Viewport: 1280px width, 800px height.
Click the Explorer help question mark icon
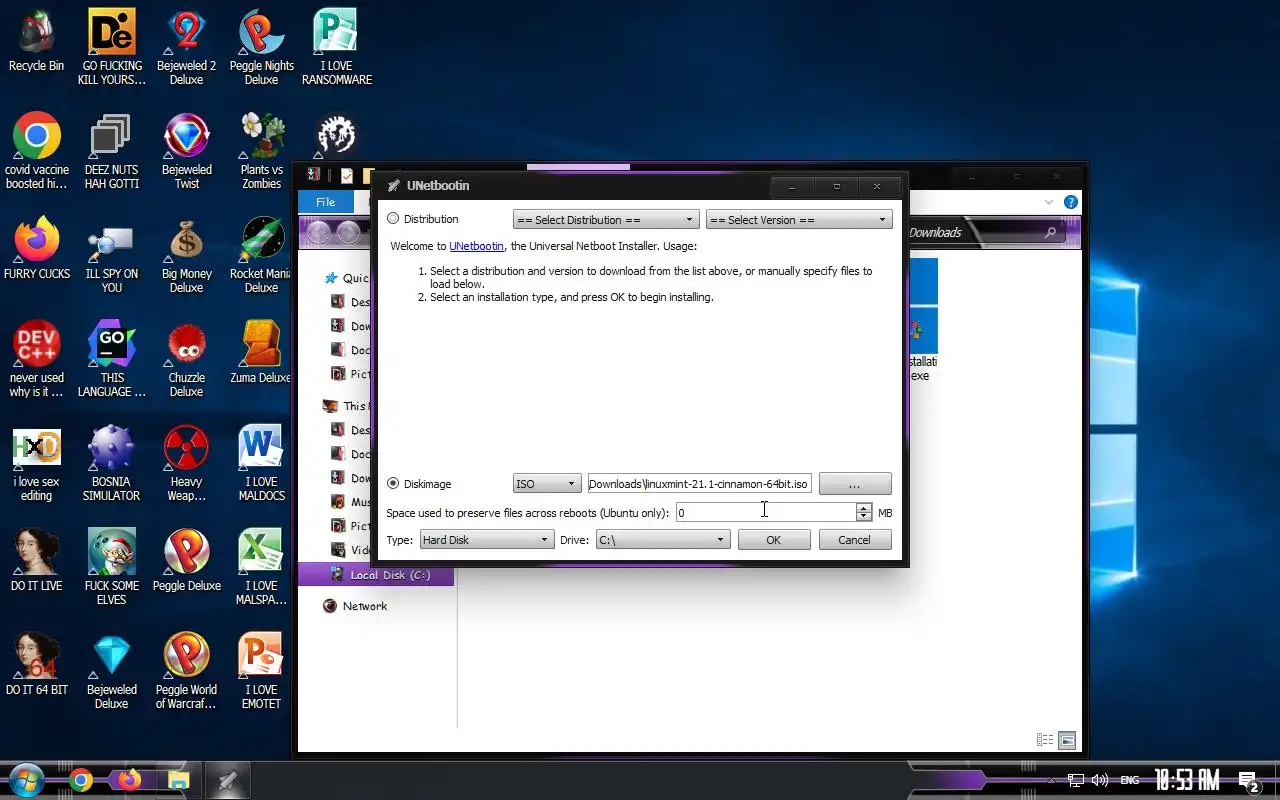pyautogui.click(x=1070, y=202)
